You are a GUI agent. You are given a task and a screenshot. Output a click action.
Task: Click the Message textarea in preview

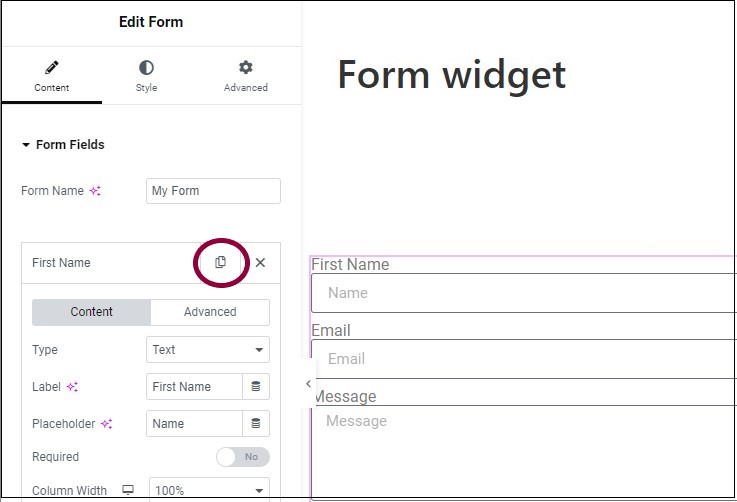pyautogui.click(x=524, y=451)
